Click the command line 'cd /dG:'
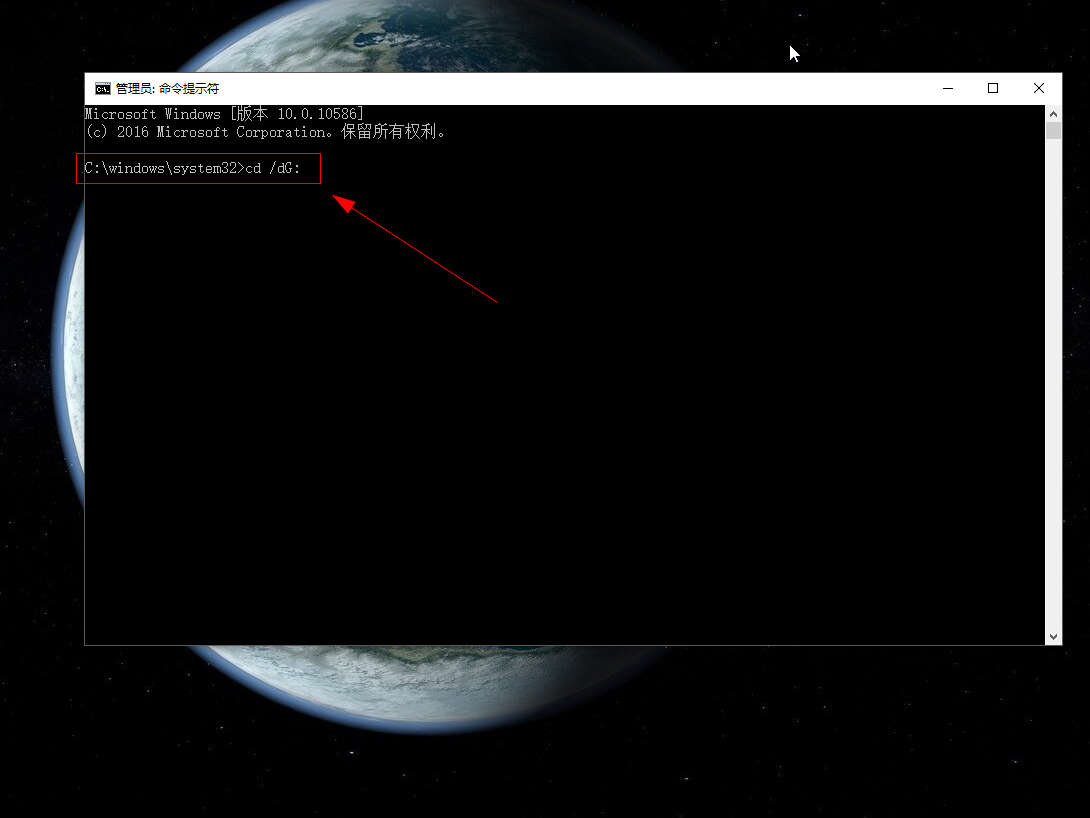The width and height of the screenshot is (1090, 818). (x=272, y=168)
